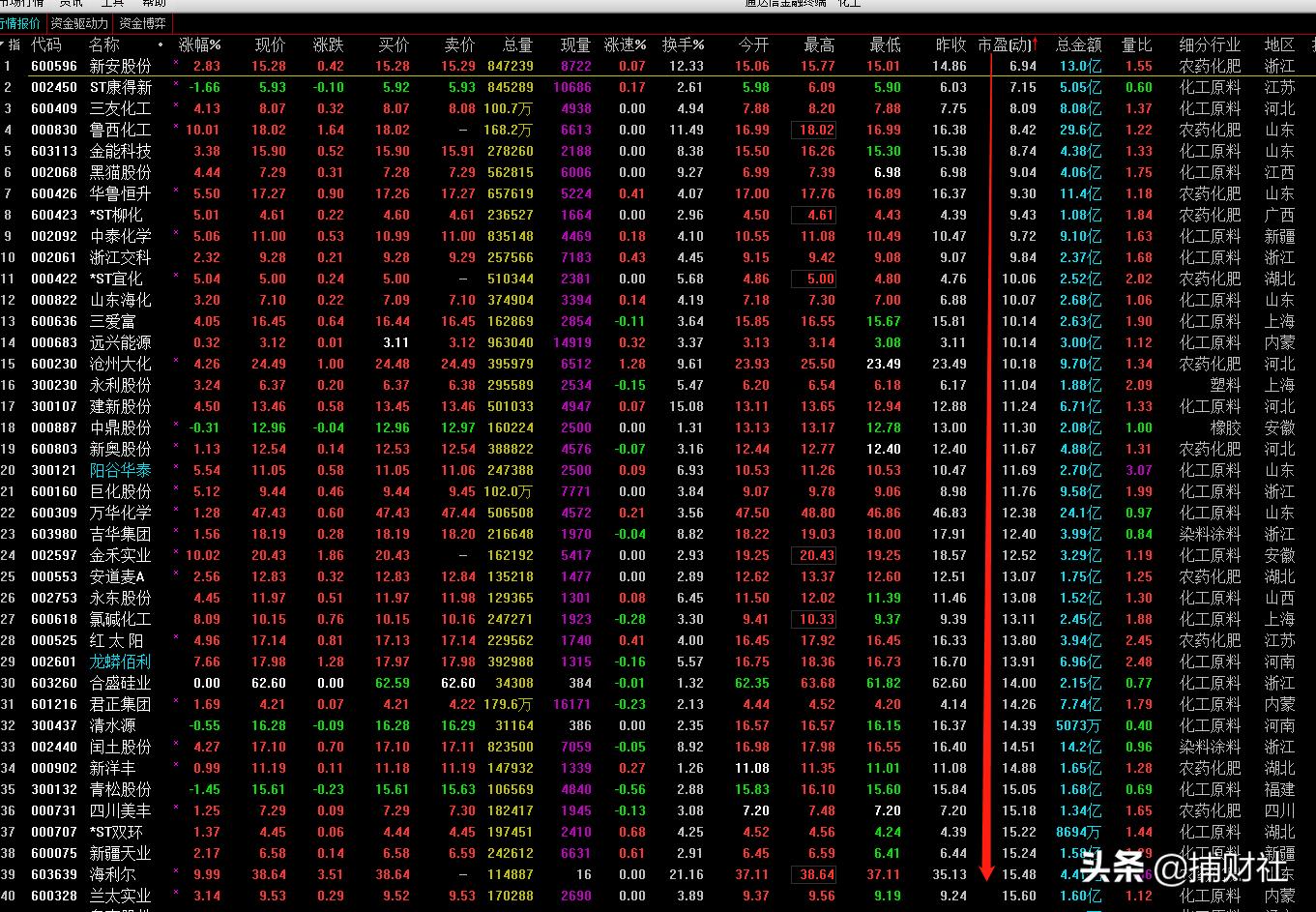Select the stock row 巨化股份

point(120,491)
